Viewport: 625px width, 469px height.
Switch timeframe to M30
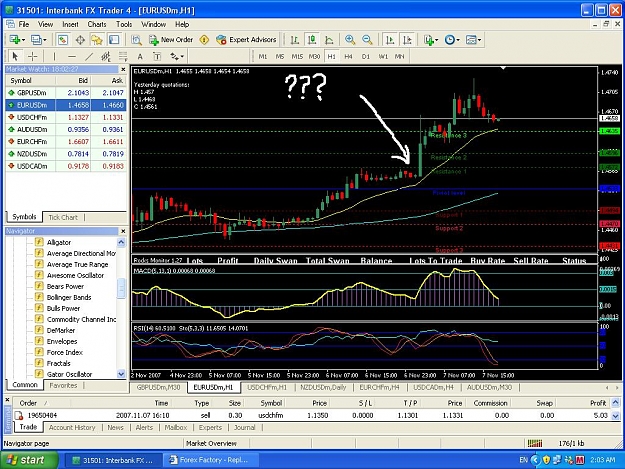[314, 57]
